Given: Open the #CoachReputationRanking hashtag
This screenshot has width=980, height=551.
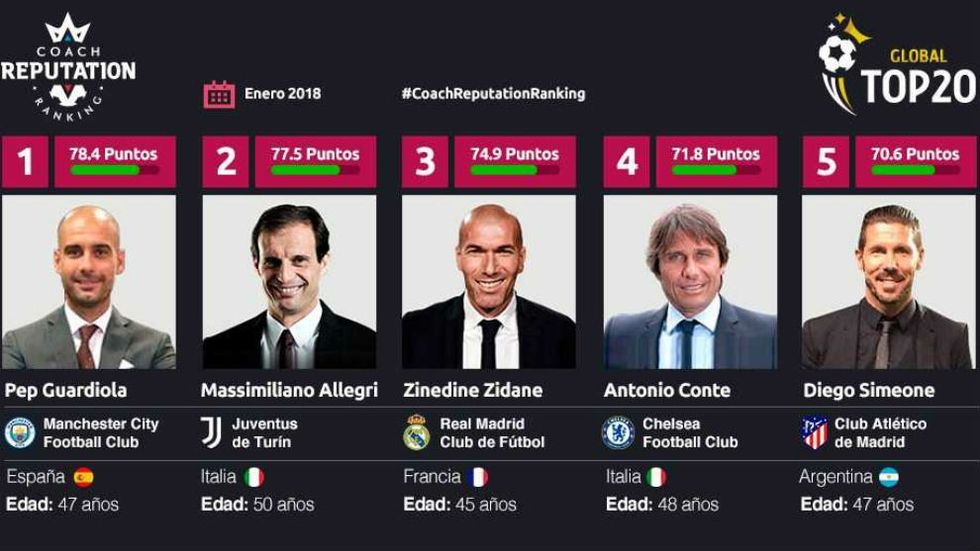Looking at the screenshot, I should [x=493, y=94].
